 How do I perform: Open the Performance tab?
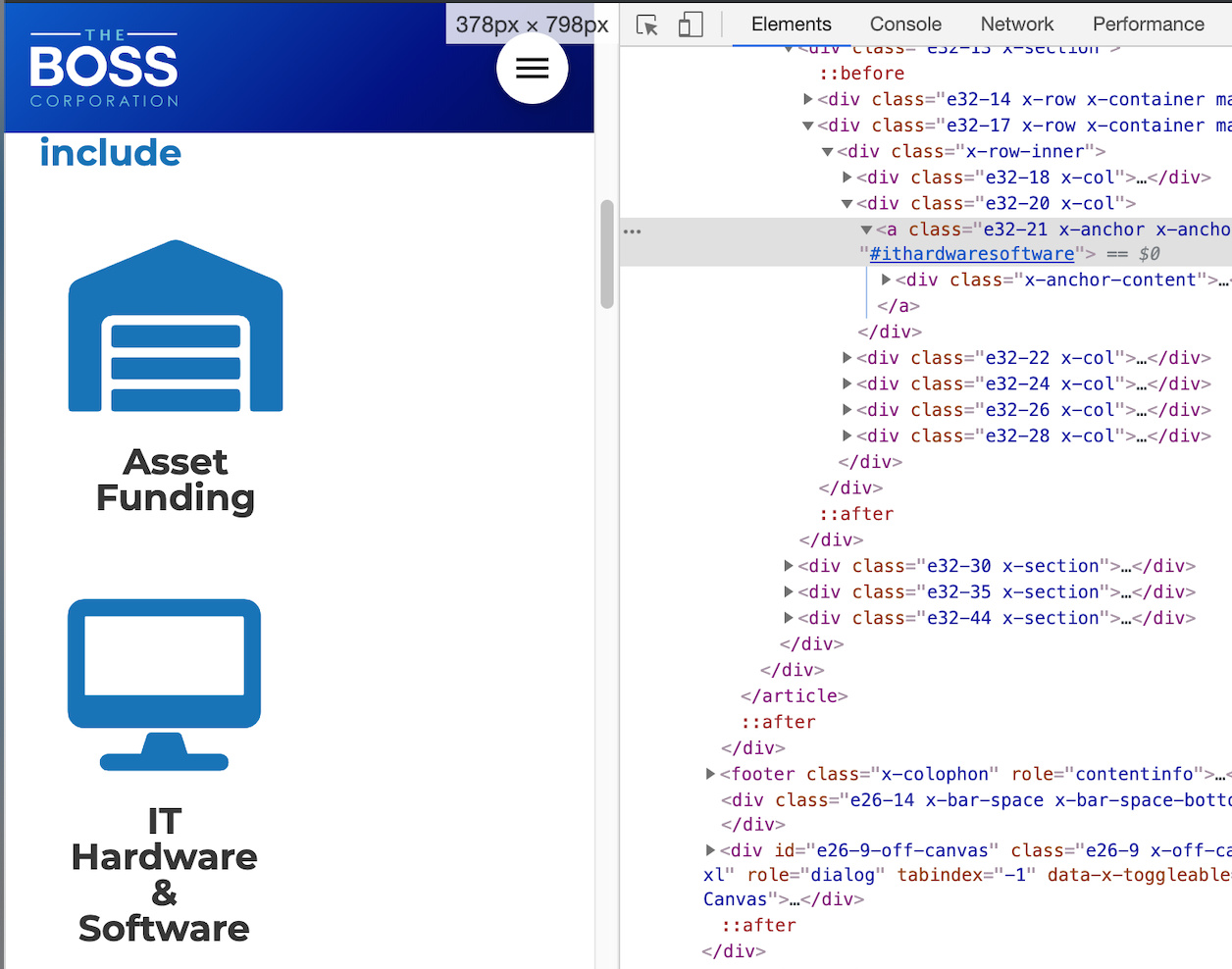1148,25
